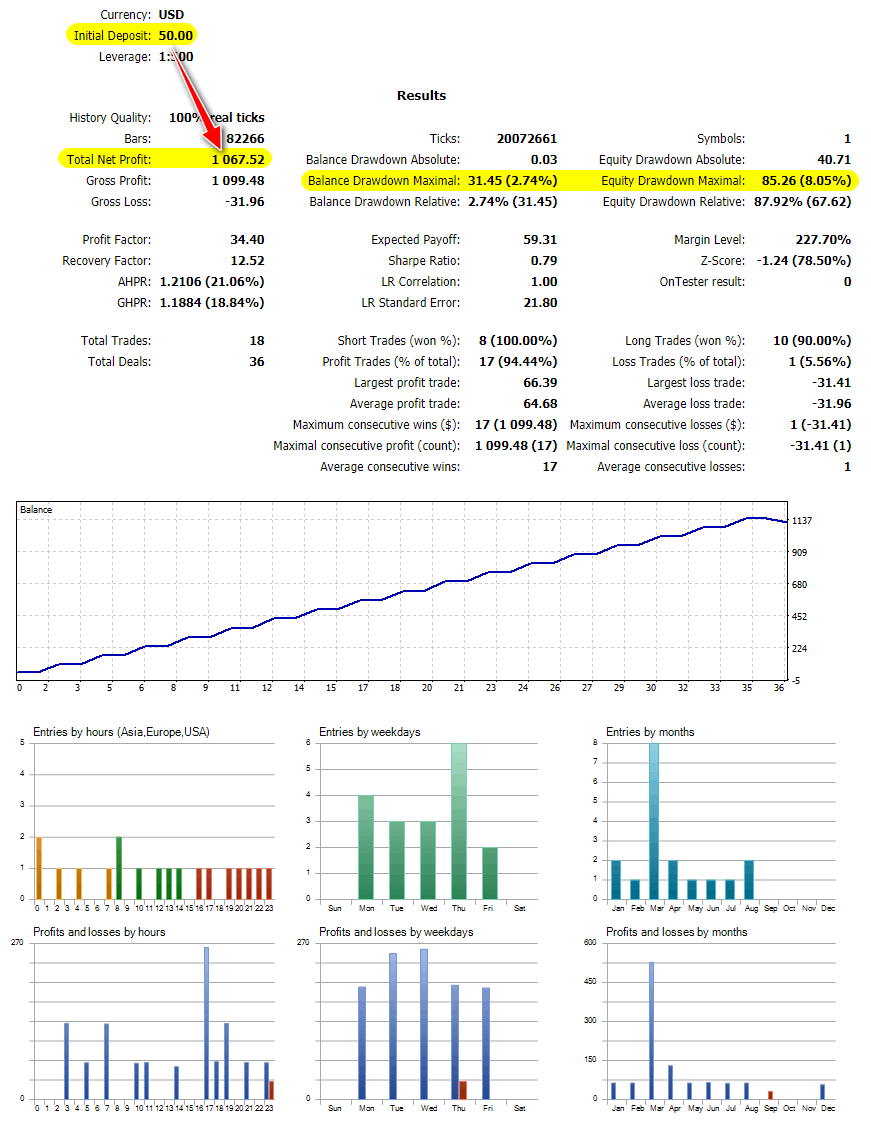The height and width of the screenshot is (1134, 871).
Task: Click Short Trades value 8 (100.00%)
Action: (518, 341)
